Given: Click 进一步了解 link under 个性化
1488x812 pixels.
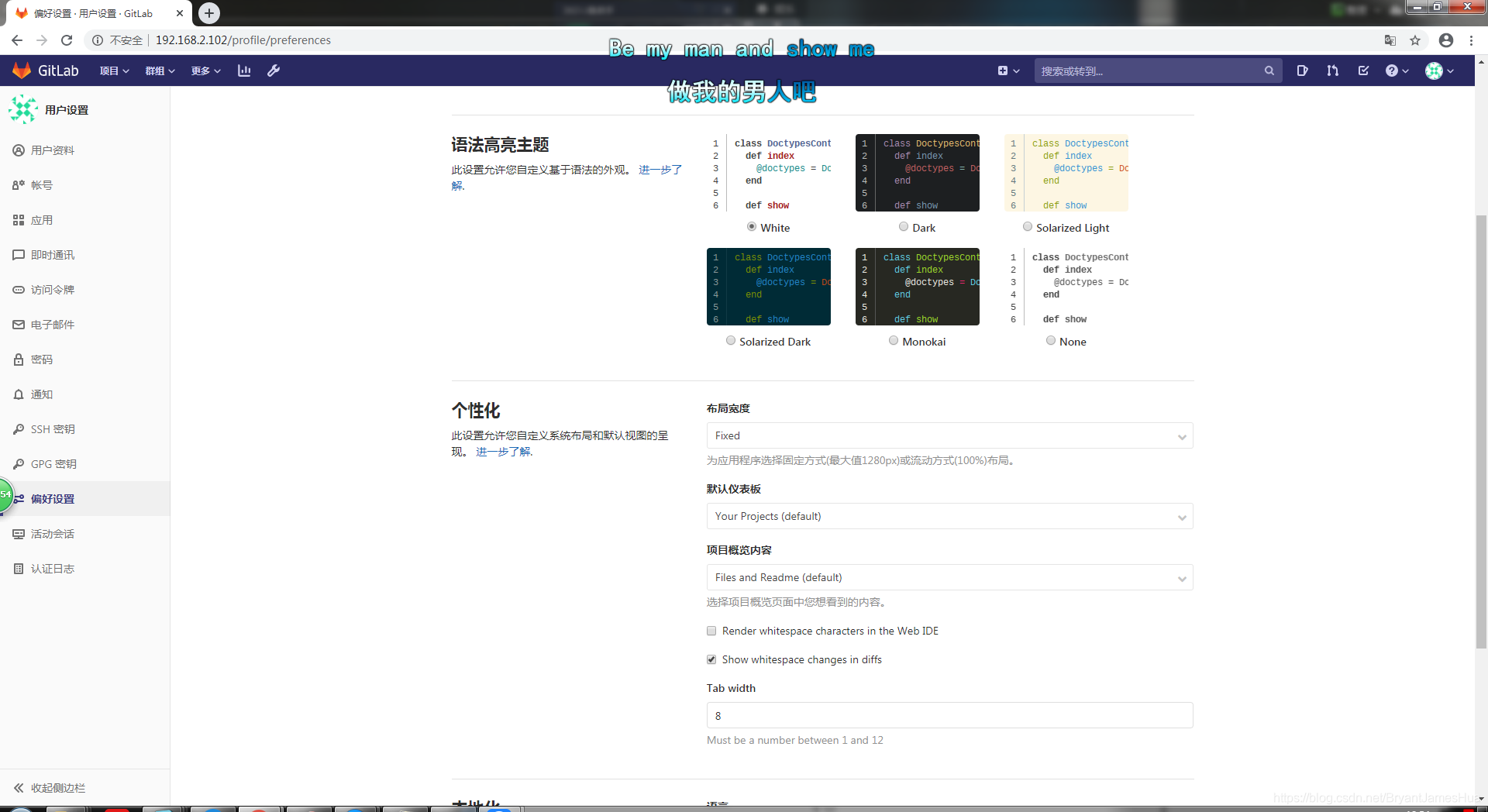Looking at the screenshot, I should (x=504, y=452).
